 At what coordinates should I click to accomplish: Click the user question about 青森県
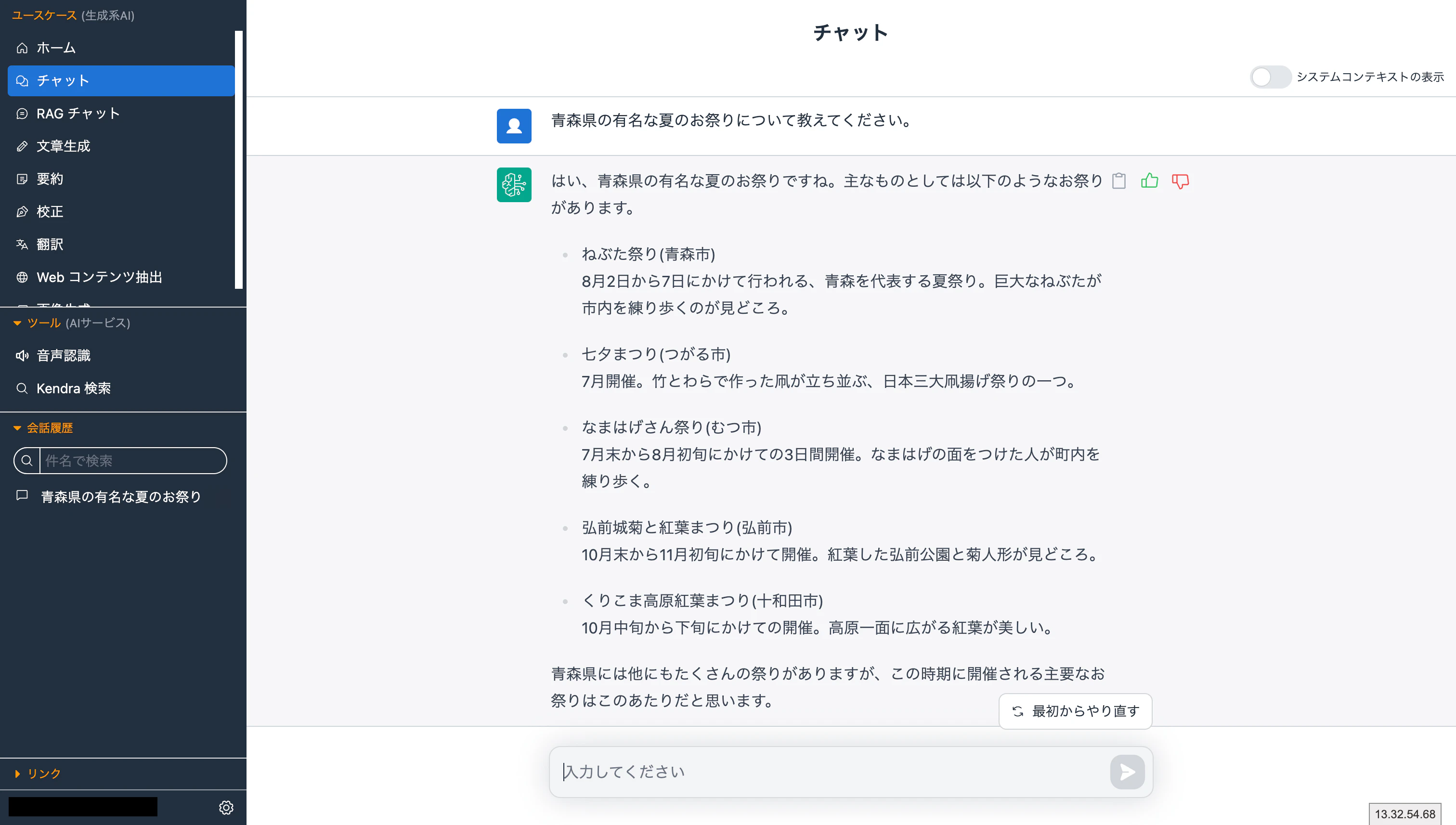(731, 120)
